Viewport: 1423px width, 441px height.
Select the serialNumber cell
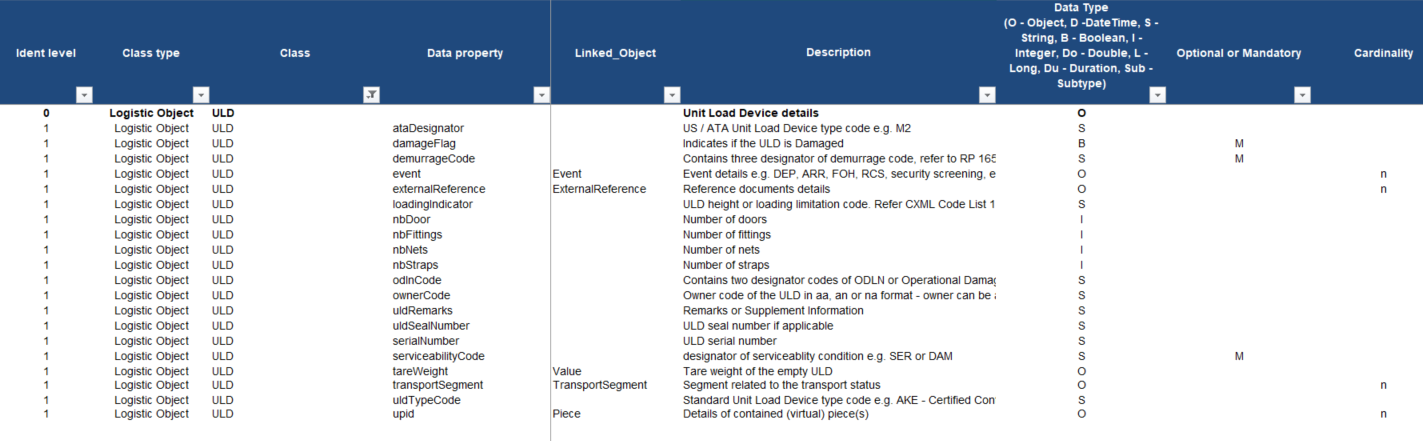coord(426,341)
